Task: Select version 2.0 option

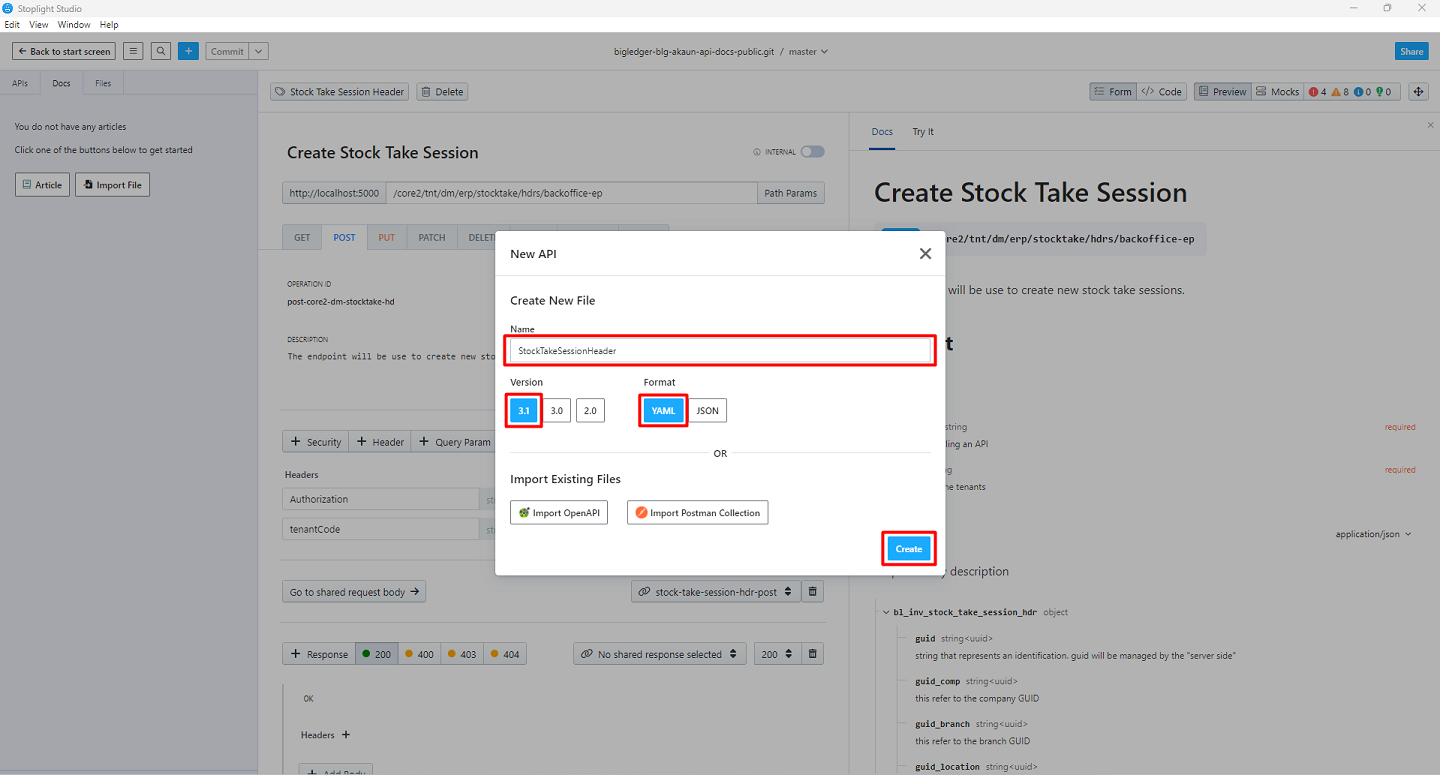Action: (x=590, y=411)
